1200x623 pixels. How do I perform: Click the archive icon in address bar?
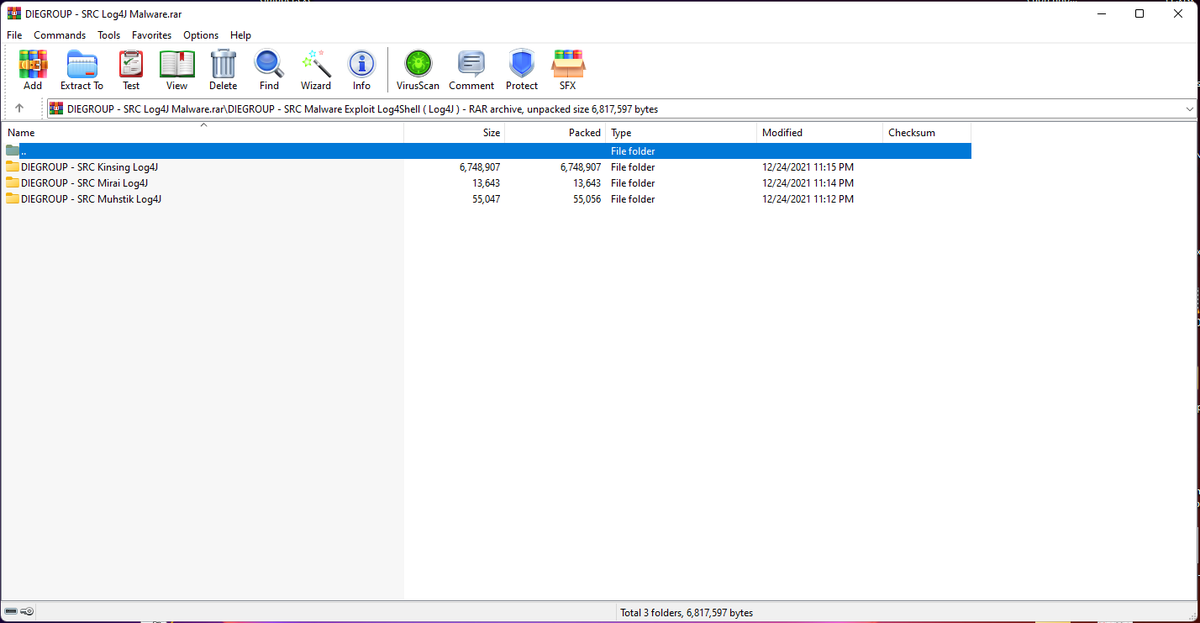(x=57, y=108)
